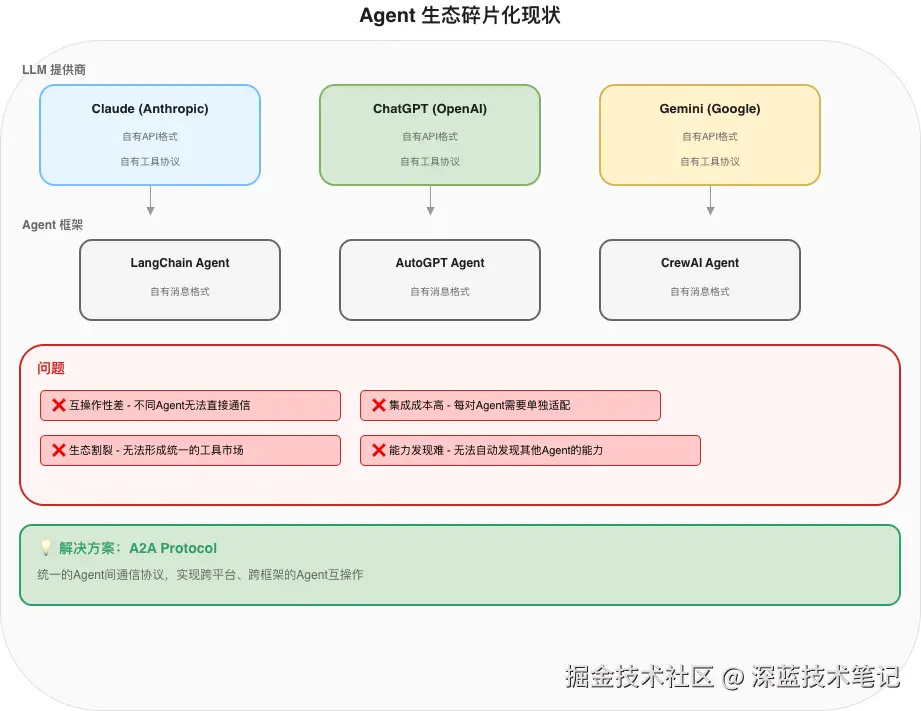The width and height of the screenshot is (921, 711).
Task: Click the text '互操作性差 - 不同Agent无法直接通信'
Action: click(x=160, y=405)
